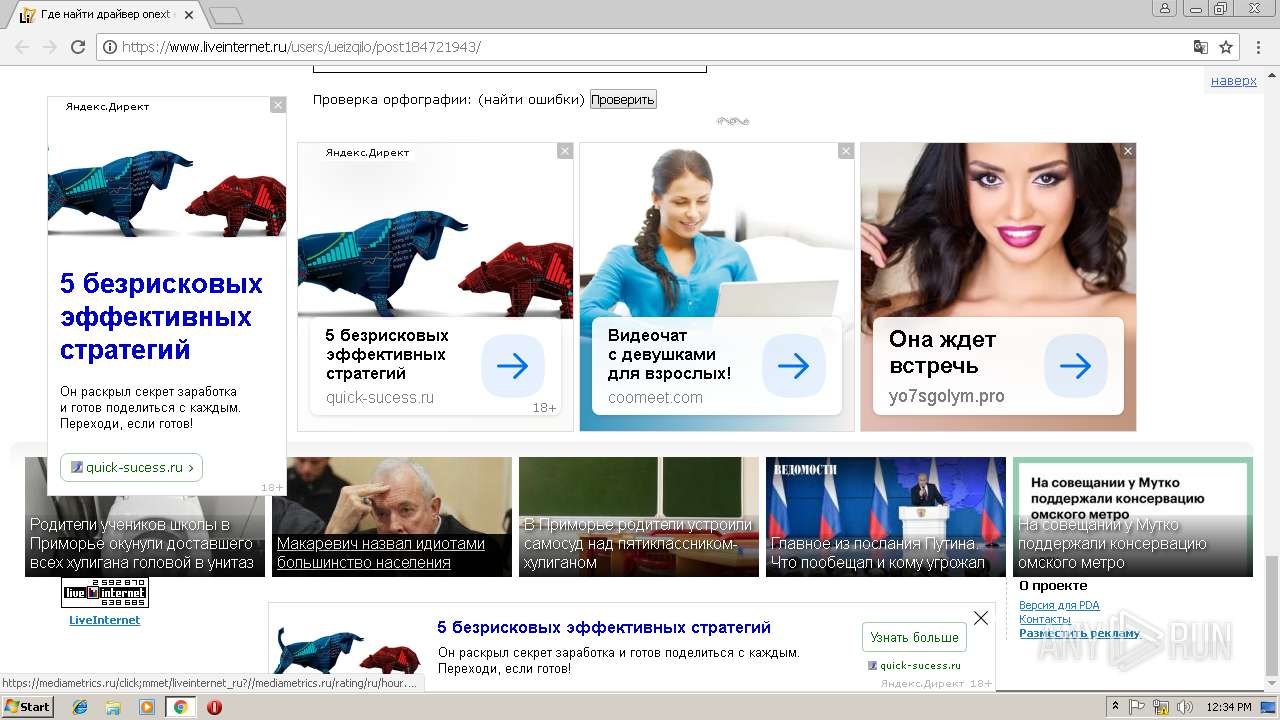
Task: Close the 'Она ждет встреч' ad
Action: (1128, 151)
